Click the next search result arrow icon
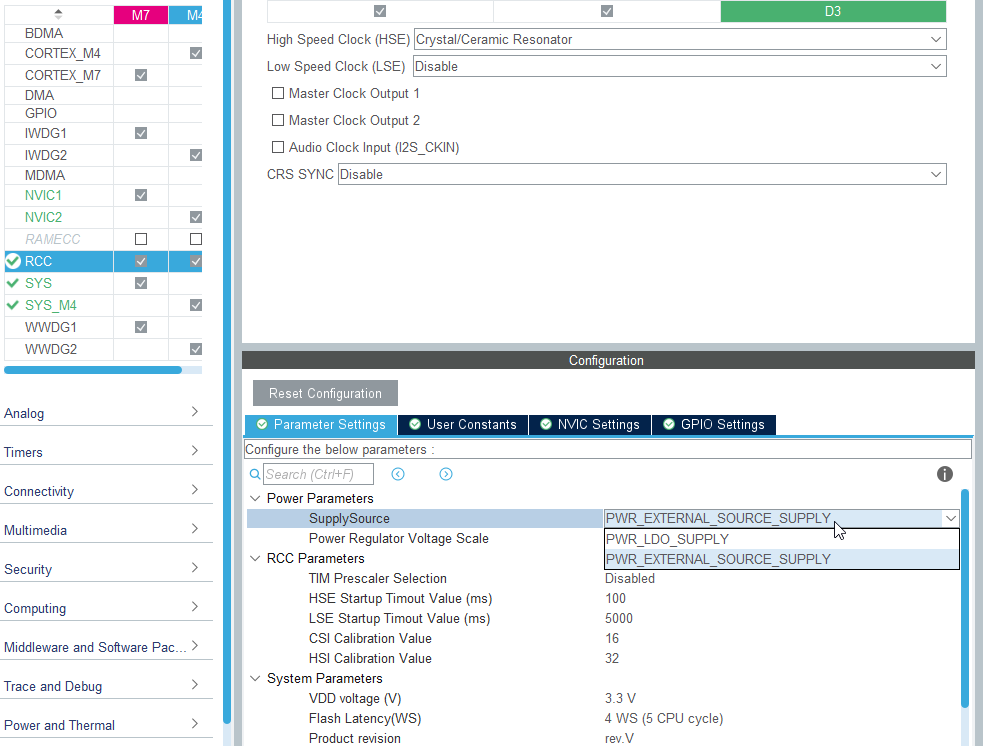The image size is (988, 746). (x=446, y=473)
